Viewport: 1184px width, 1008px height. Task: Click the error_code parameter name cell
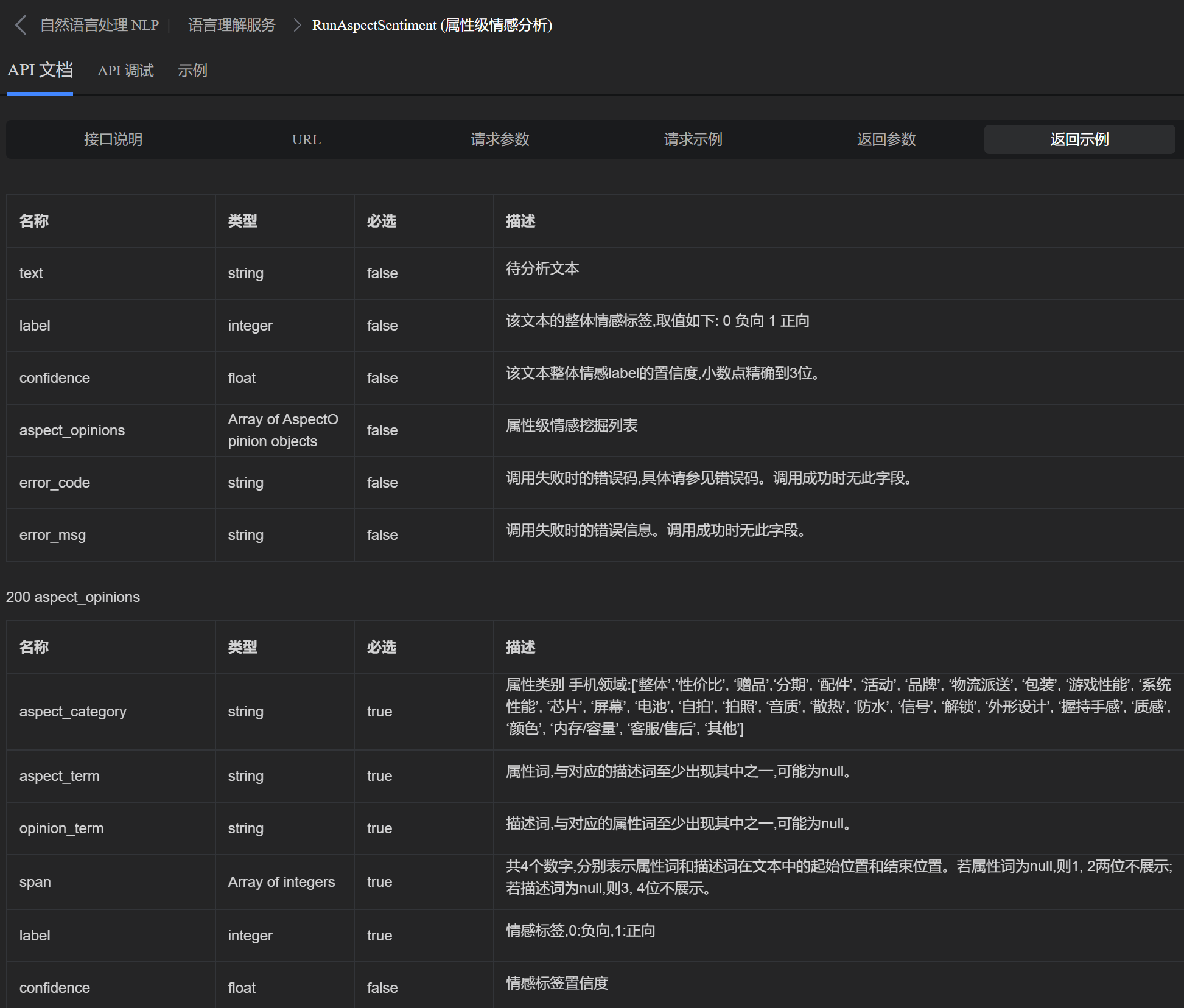click(x=55, y=483)
